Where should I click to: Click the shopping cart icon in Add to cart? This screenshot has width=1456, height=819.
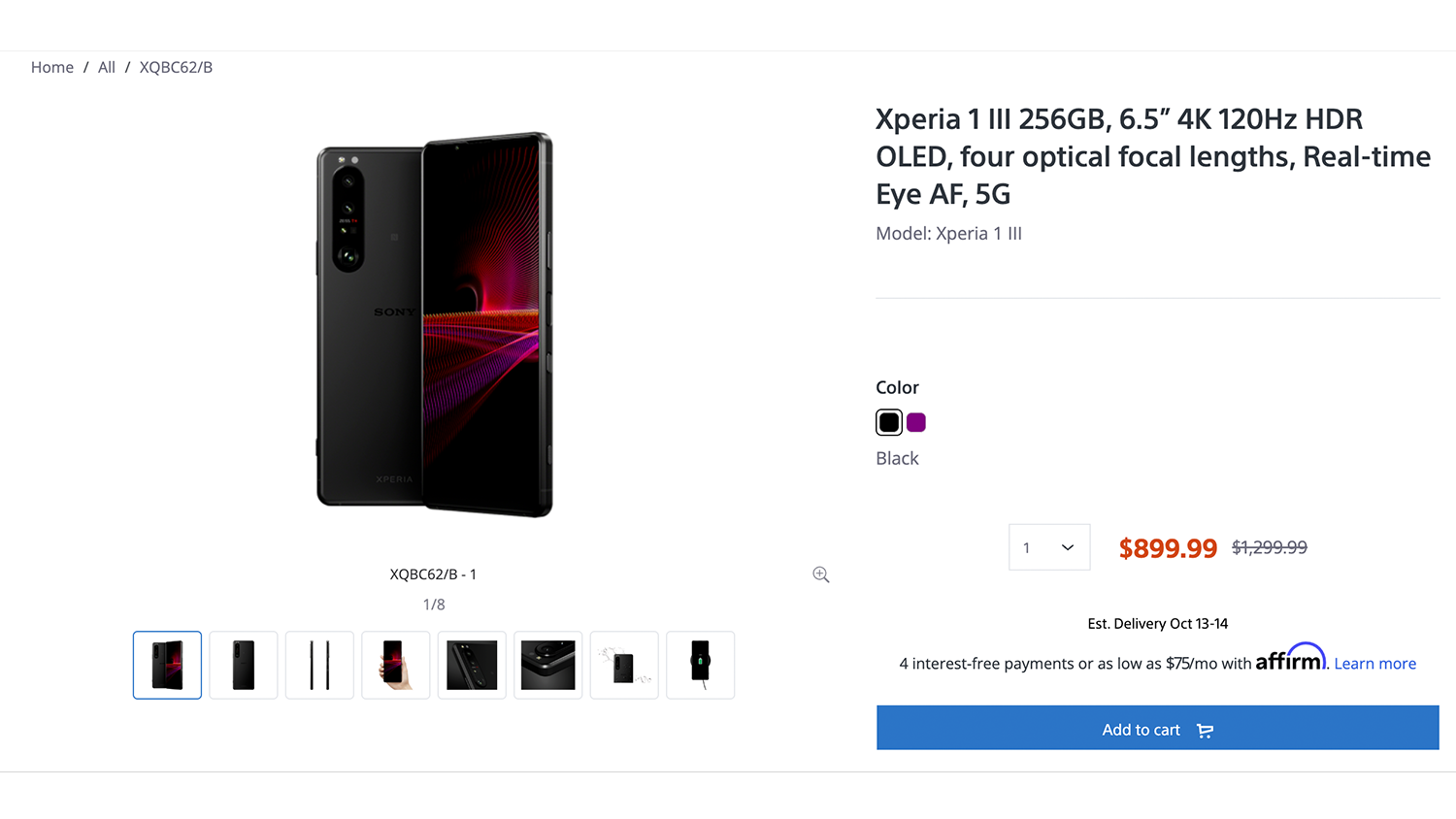coord(1205,731)
